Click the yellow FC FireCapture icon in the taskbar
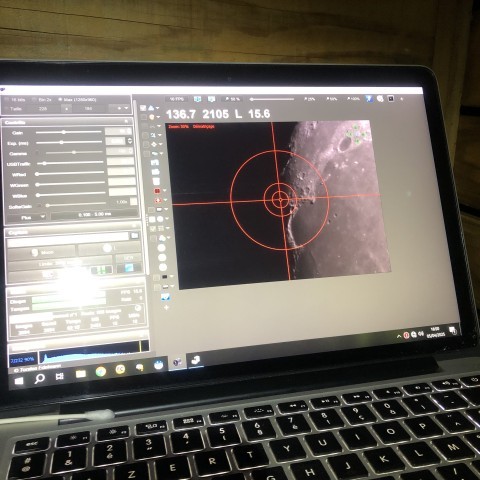Viewport: 480px width, 480px height. pyautogui.click(x=120, y=369)
